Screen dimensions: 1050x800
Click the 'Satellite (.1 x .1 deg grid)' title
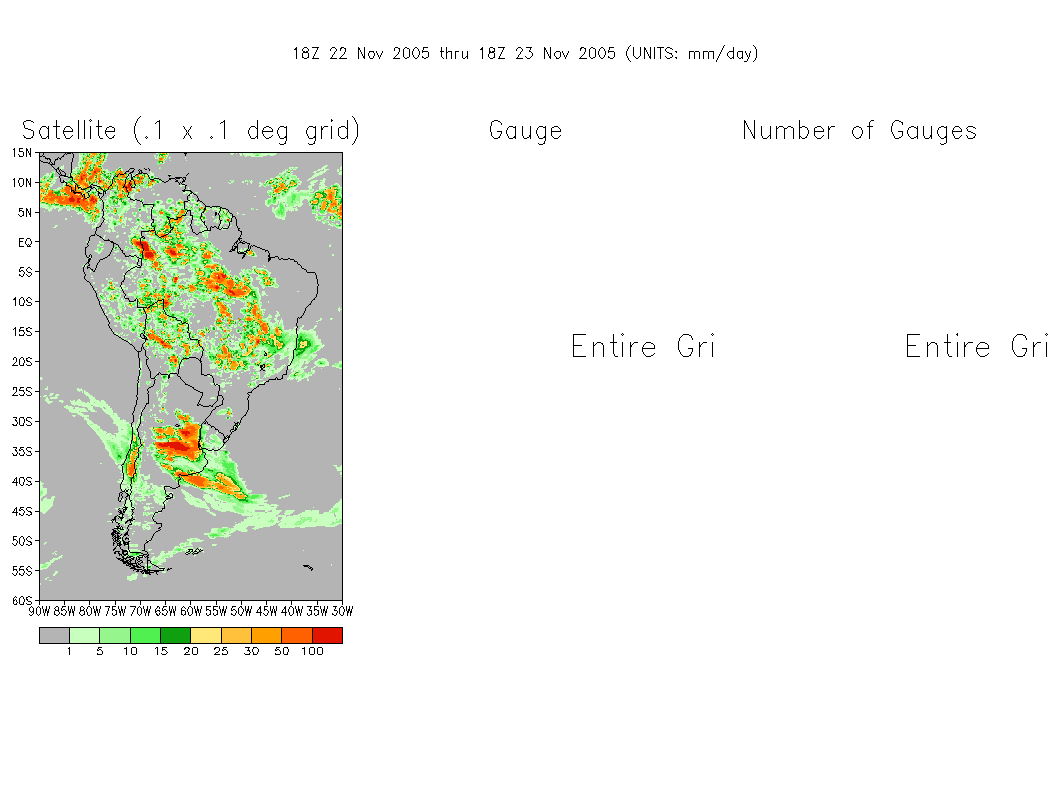(x=191, y=130)
